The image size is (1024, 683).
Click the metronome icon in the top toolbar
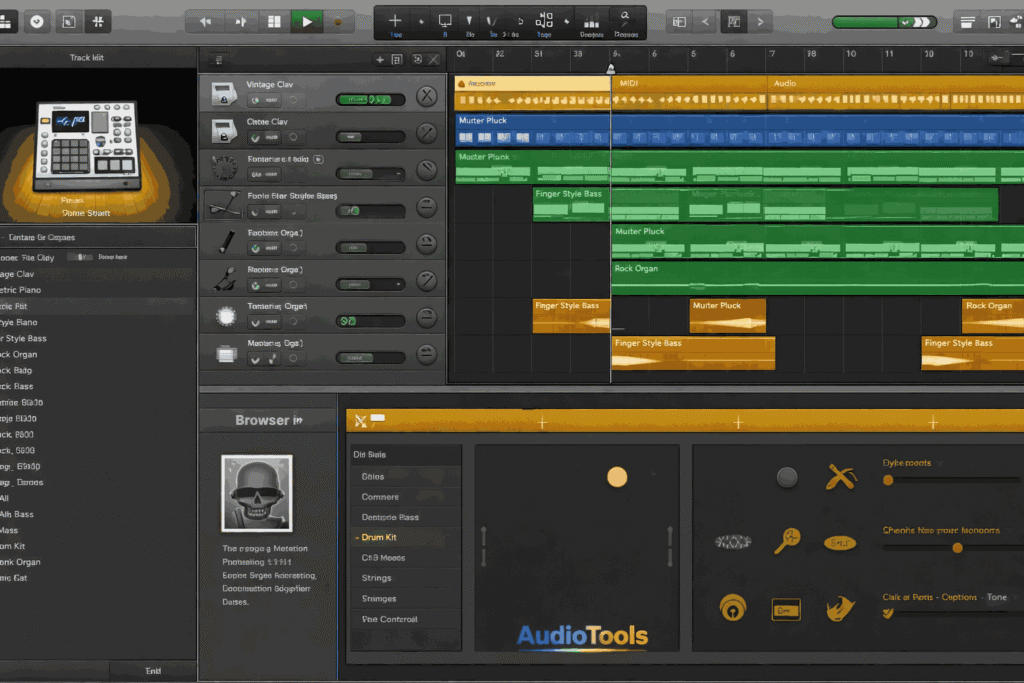click(x=38, y=20)
